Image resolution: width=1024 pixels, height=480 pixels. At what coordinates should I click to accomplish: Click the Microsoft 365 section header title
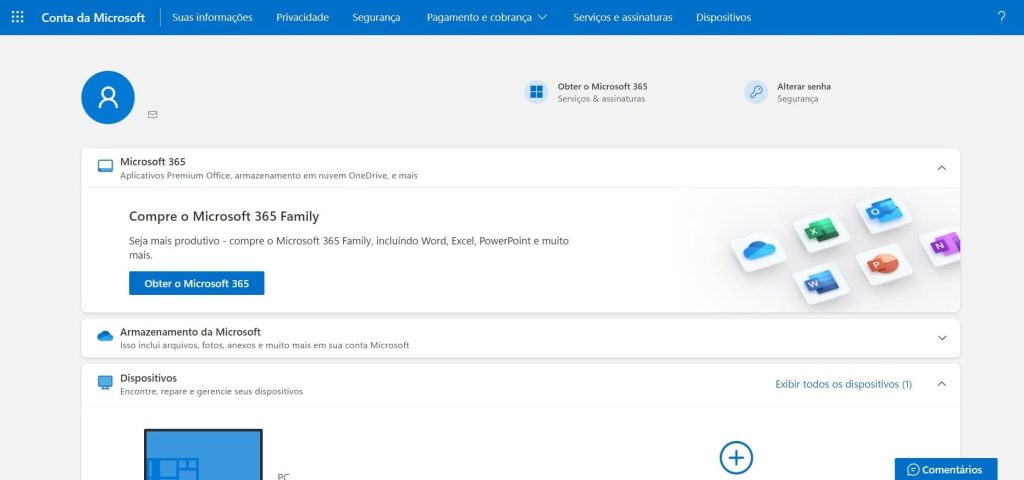153,162
